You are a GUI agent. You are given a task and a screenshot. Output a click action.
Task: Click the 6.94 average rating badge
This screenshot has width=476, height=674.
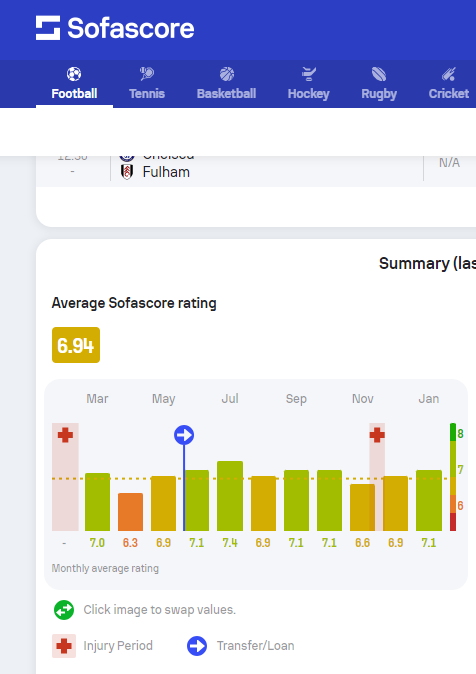click(76, 345)
